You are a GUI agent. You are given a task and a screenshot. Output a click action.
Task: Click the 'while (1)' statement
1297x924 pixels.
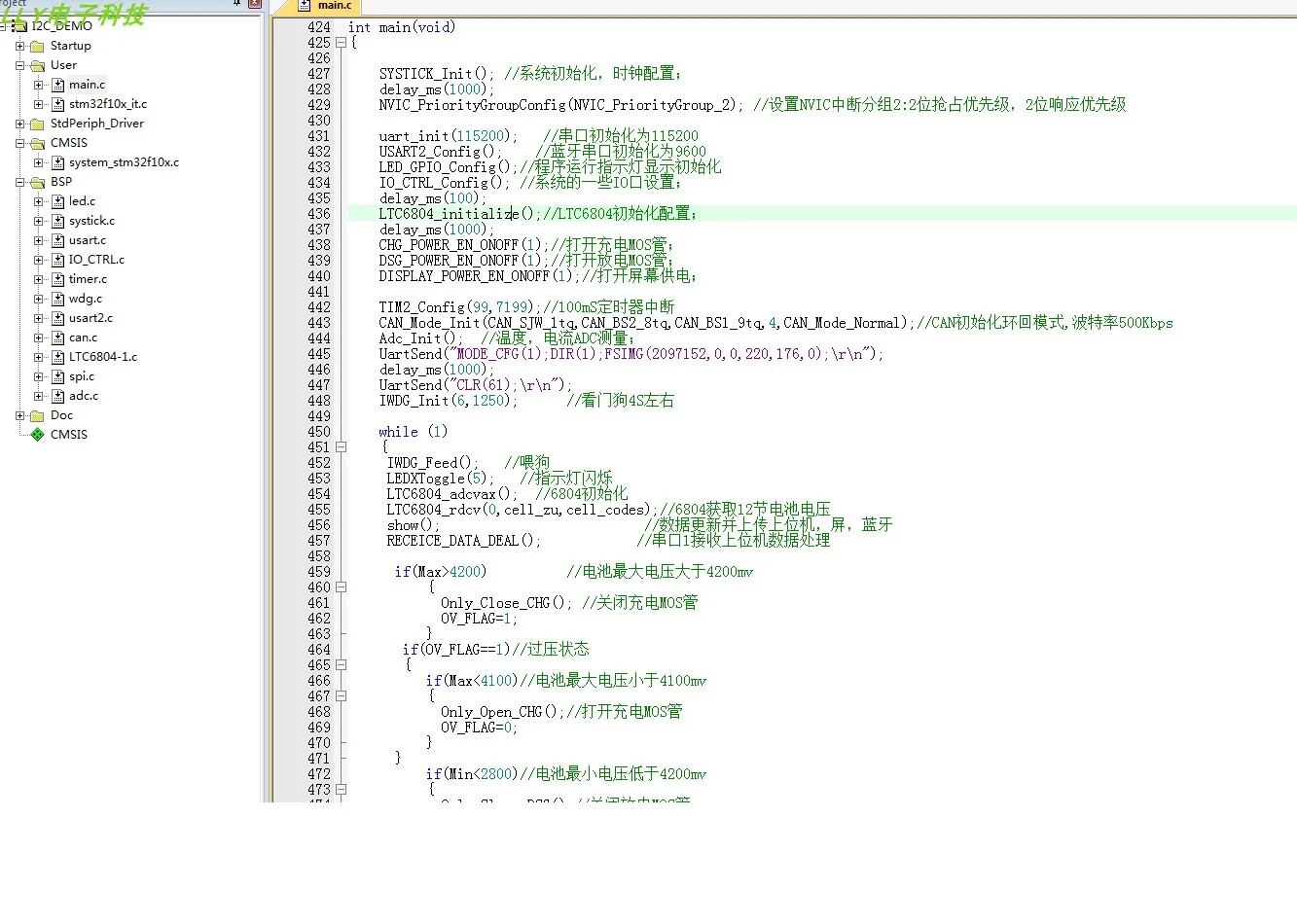click(x=414, y=432)
